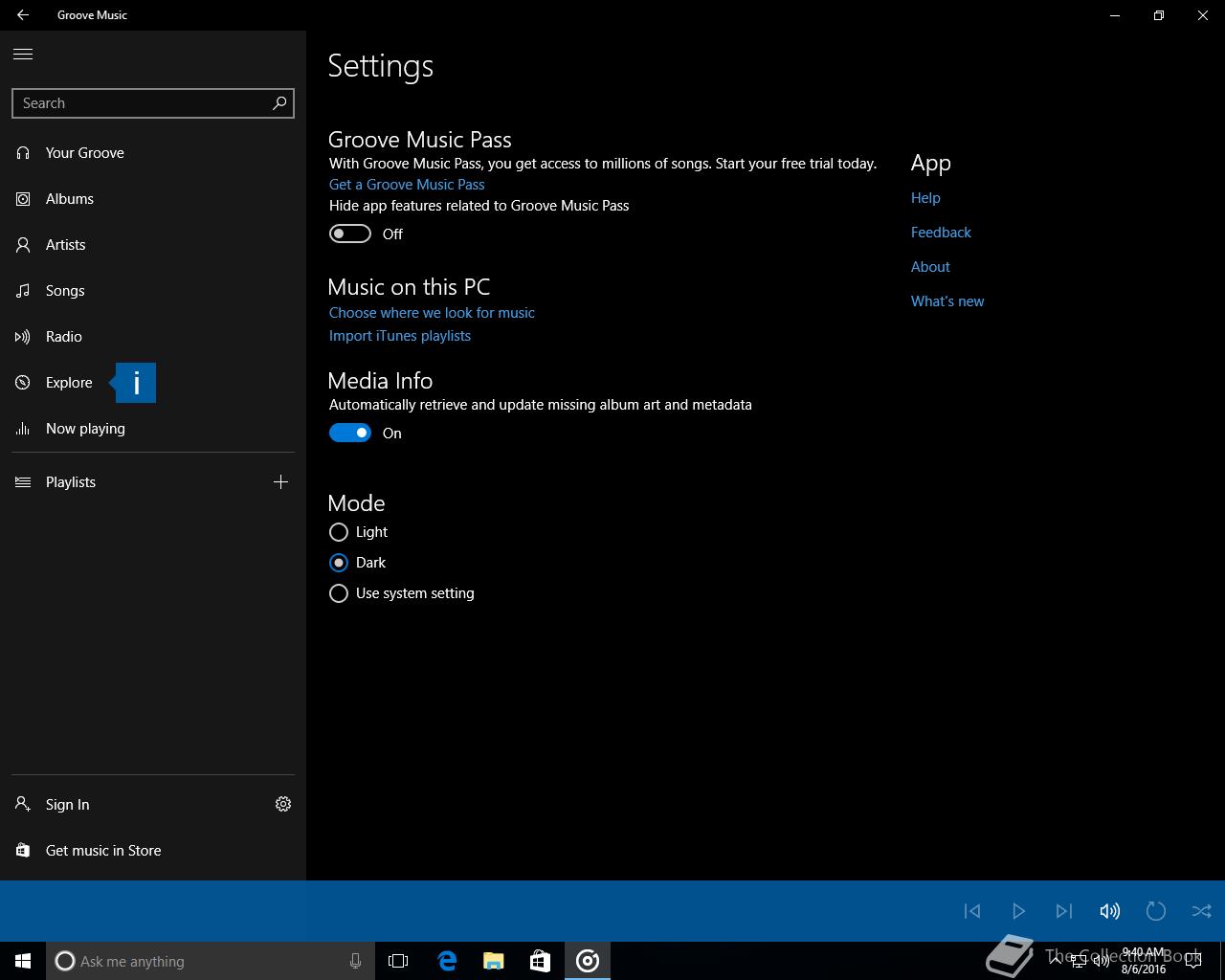Open the Explore section

click(153, 383)
